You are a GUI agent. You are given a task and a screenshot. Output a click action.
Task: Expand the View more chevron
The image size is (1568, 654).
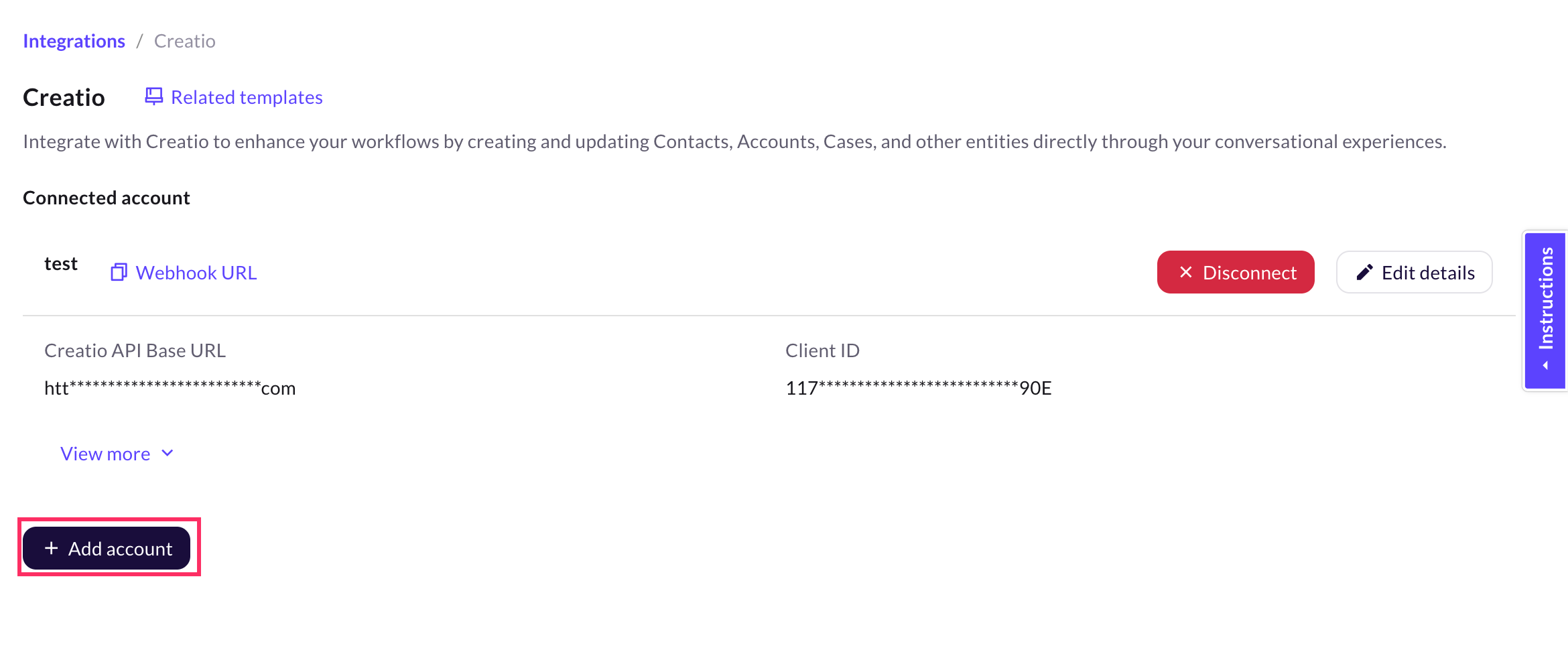[x=168, y=454]
